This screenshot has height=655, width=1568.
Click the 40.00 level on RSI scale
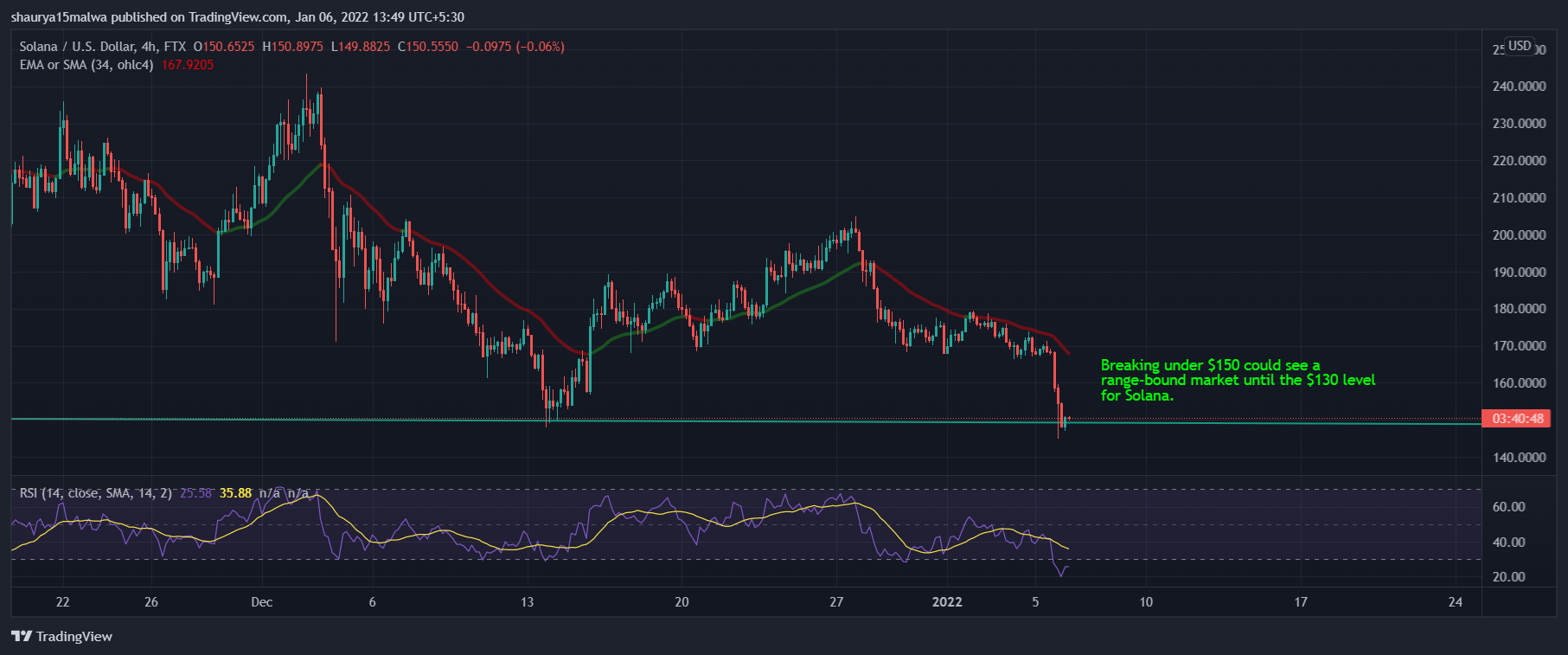[1508, 543]
